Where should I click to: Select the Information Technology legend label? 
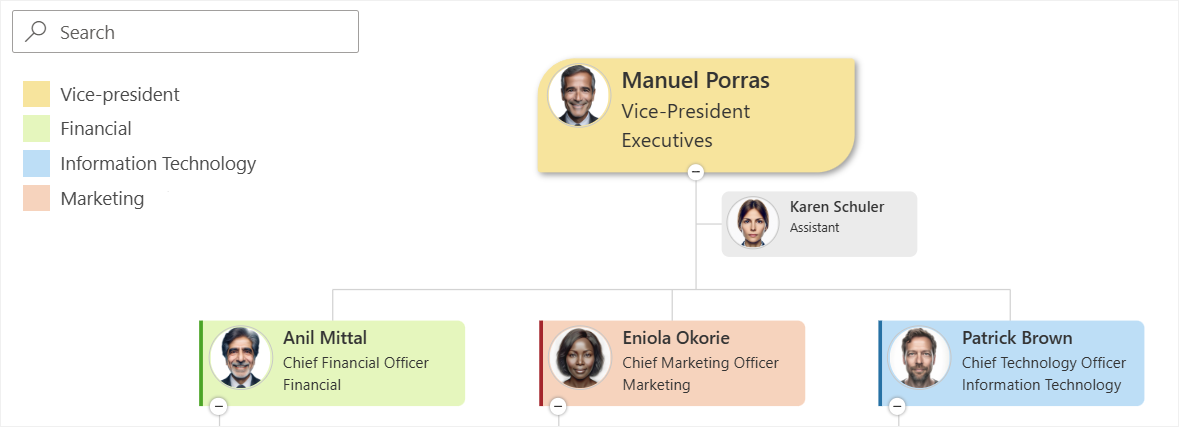pyautogui.click(x=158, y=164)
